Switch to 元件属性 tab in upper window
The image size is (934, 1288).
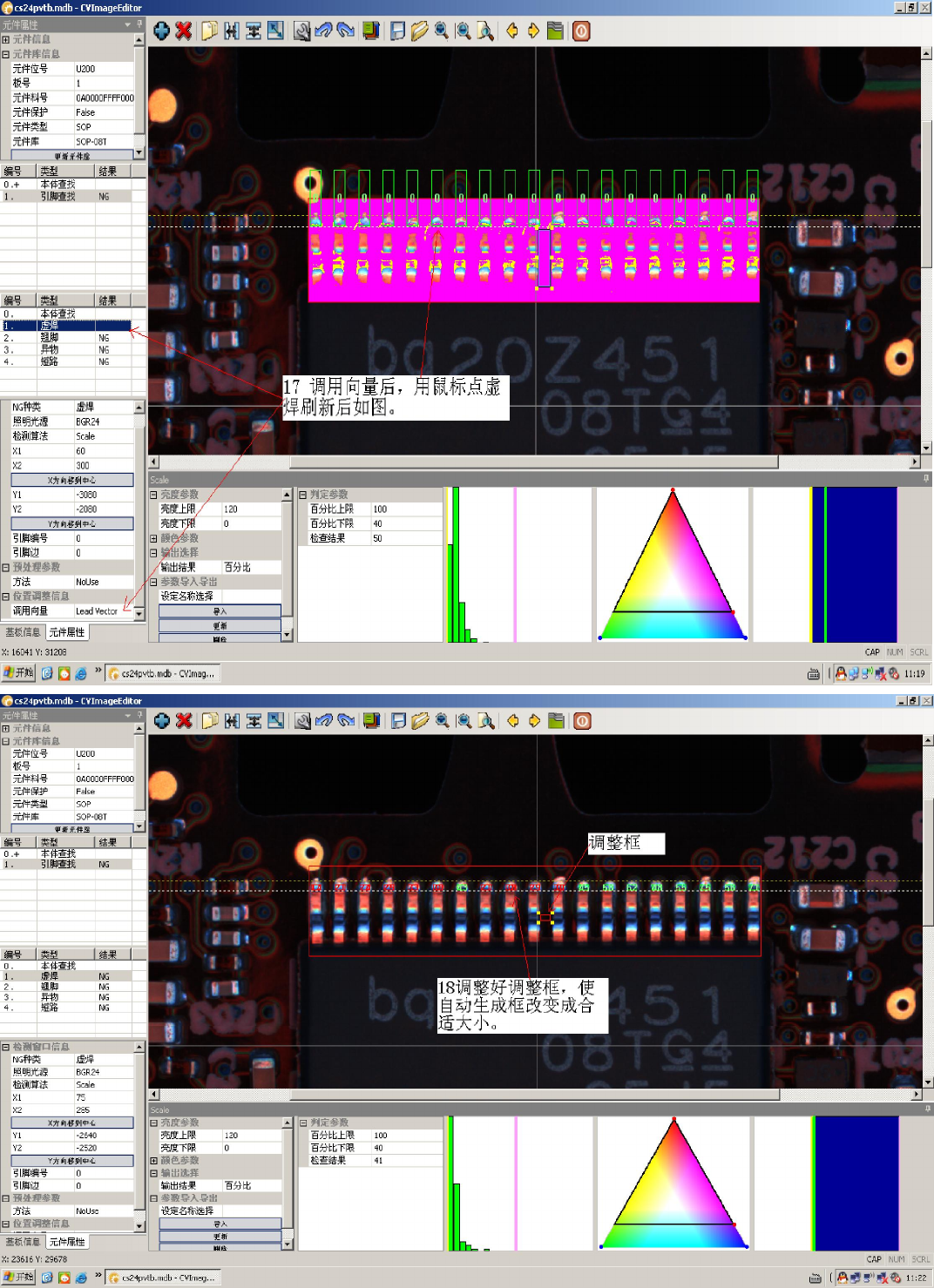pyautogui.click(x=67, y=633)
